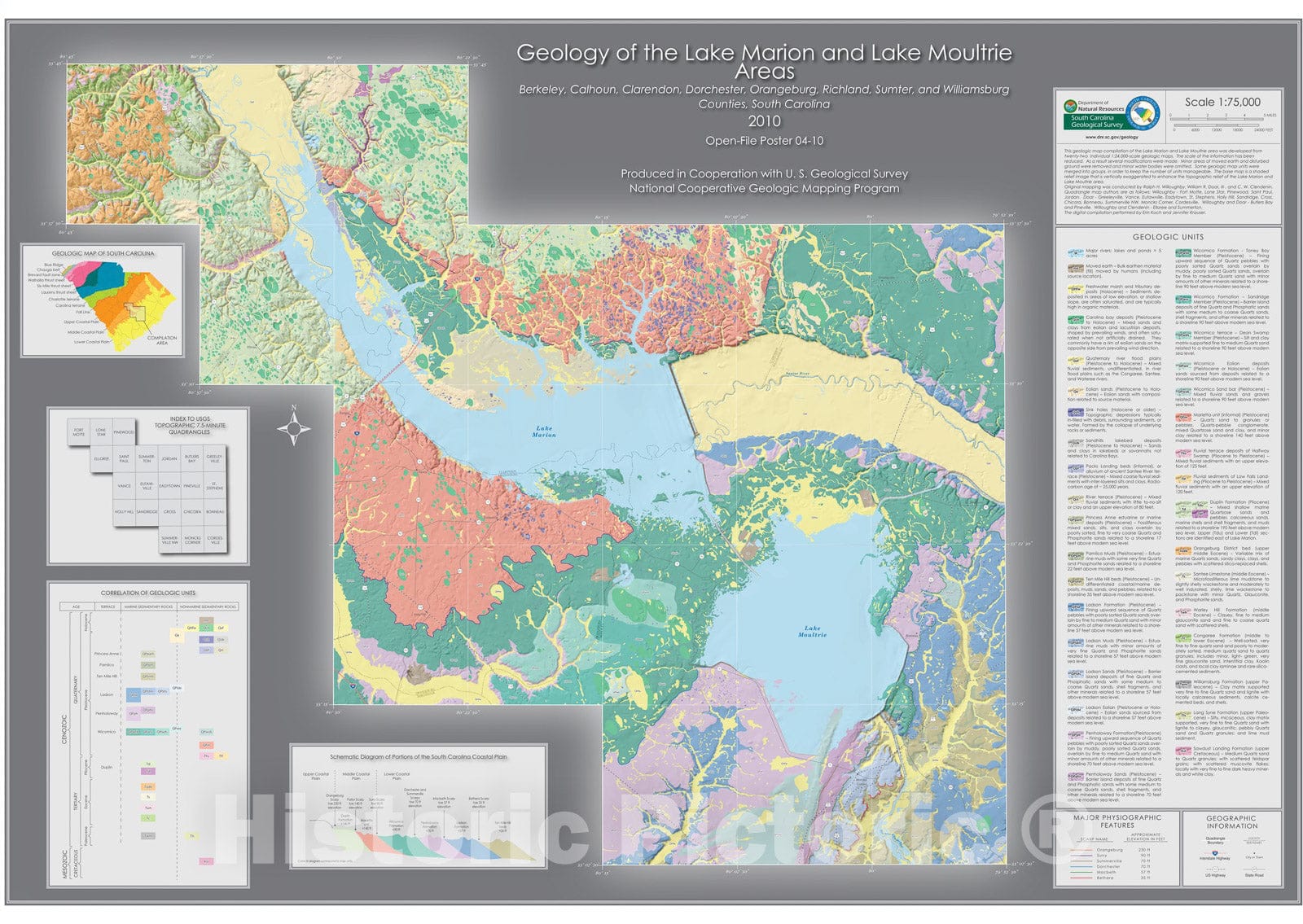Click the north arrow compass rose

(293, 428)
